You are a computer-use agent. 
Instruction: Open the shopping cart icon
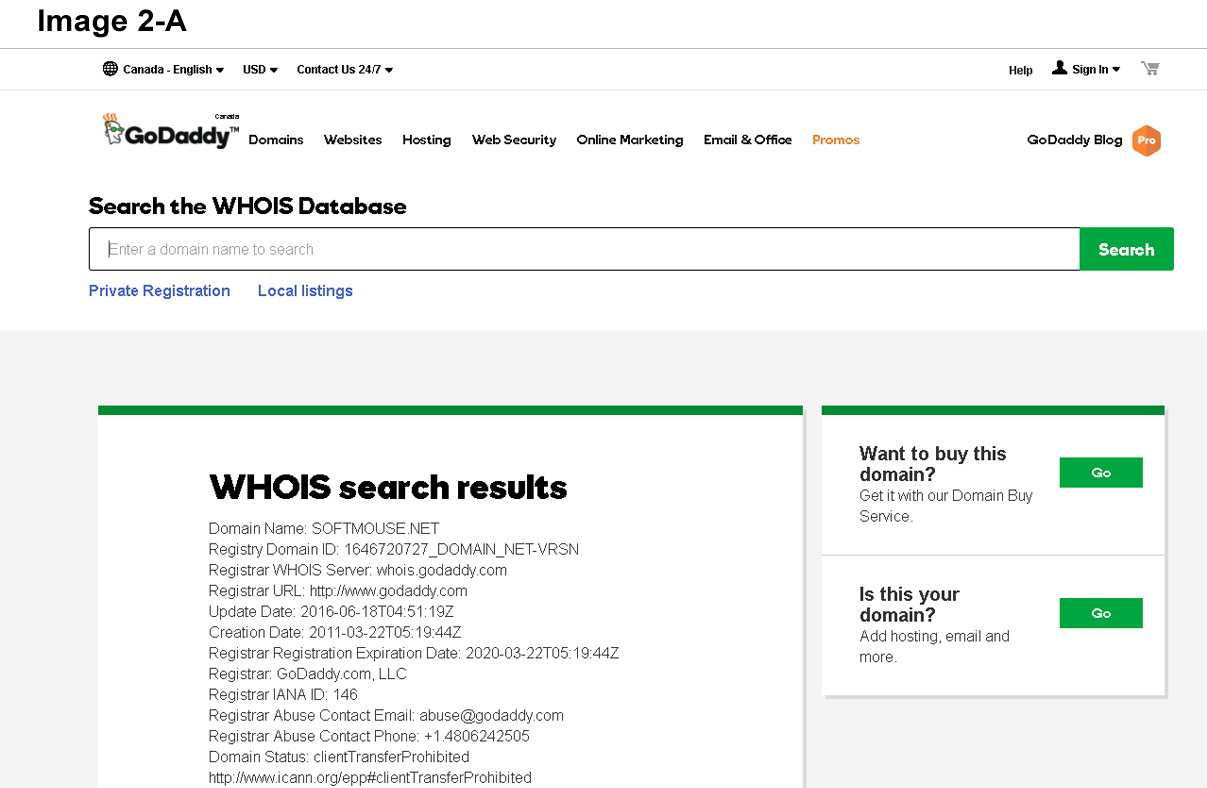pos(1150,69)
